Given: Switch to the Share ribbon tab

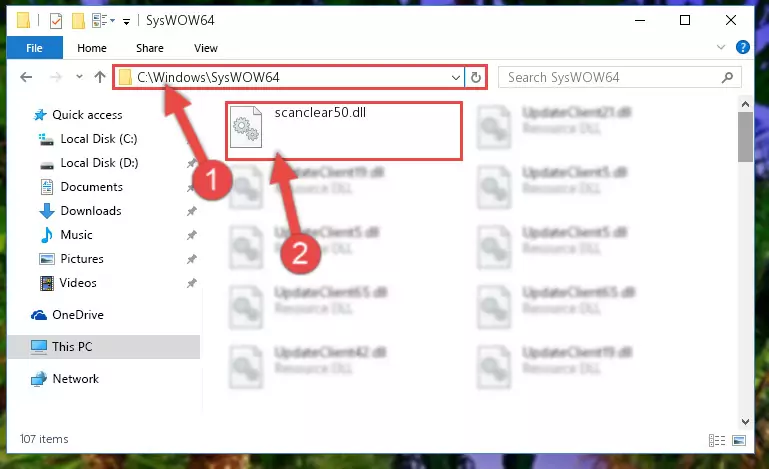Looking at the screenshot, I should pos(150,48).
